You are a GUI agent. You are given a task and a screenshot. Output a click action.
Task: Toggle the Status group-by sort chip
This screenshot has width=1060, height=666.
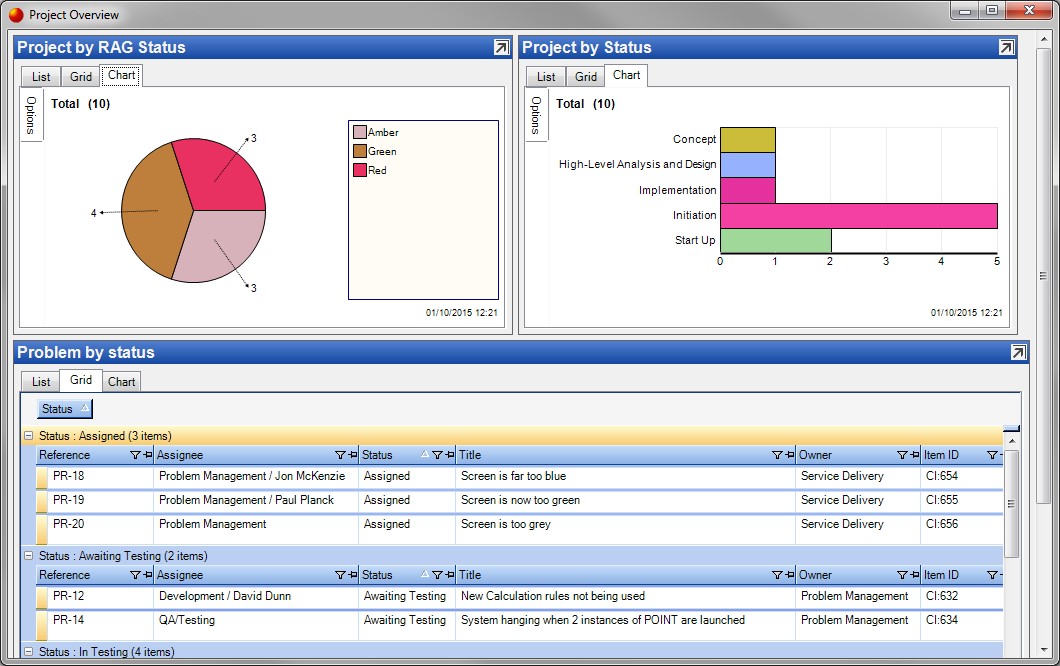point(65,408)
